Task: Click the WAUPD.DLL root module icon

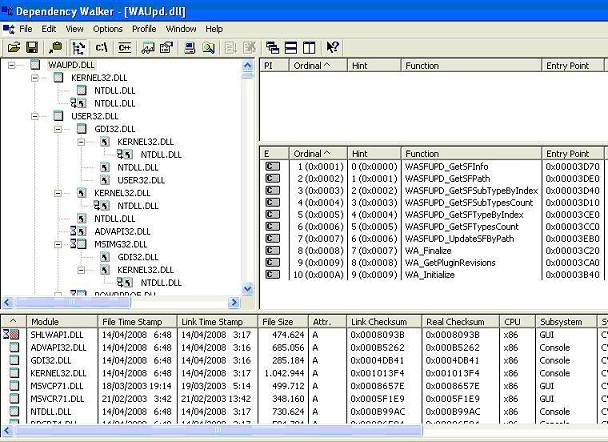Action: pos(35,65)
